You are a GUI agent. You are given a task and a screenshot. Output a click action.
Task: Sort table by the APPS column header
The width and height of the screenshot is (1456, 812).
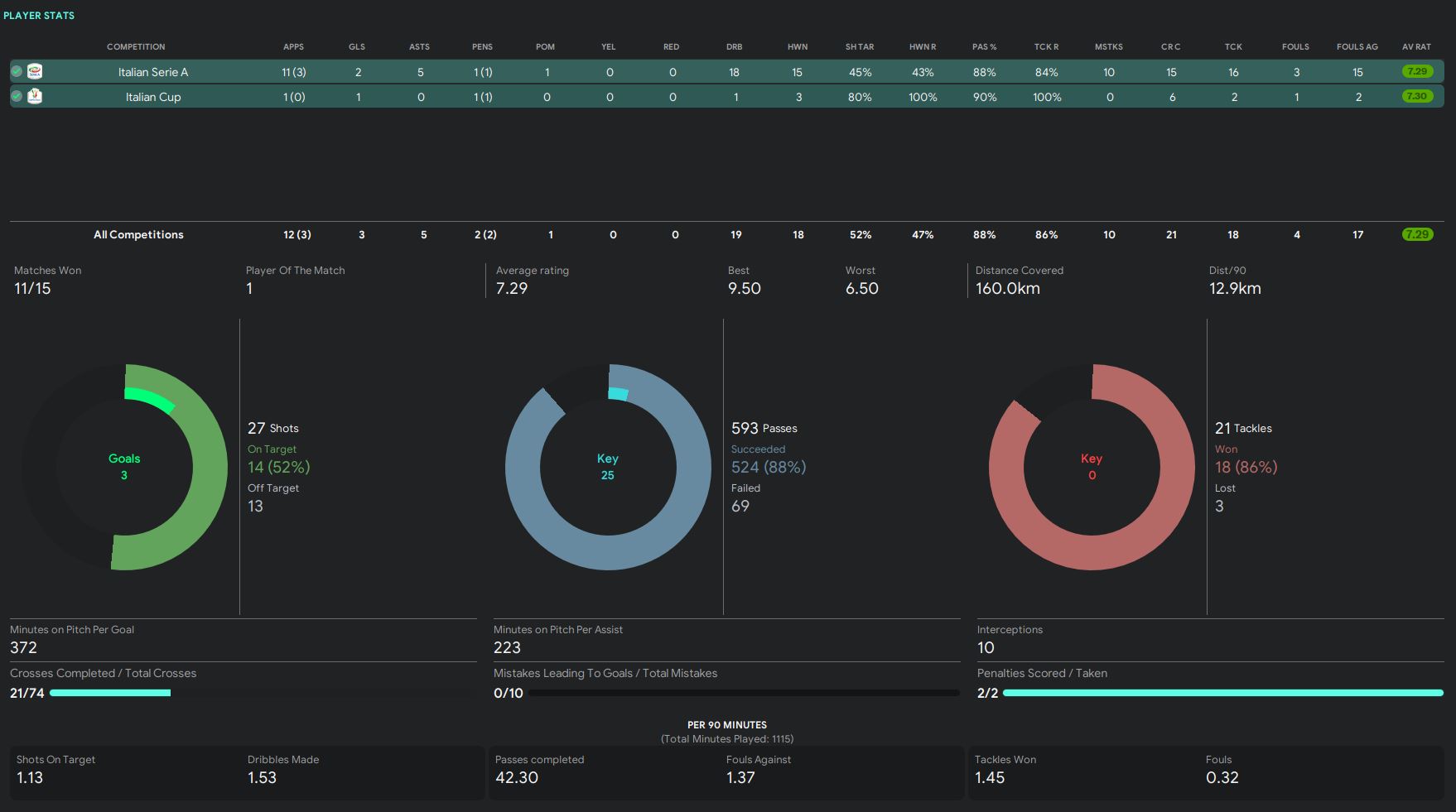tap(293, 47)
